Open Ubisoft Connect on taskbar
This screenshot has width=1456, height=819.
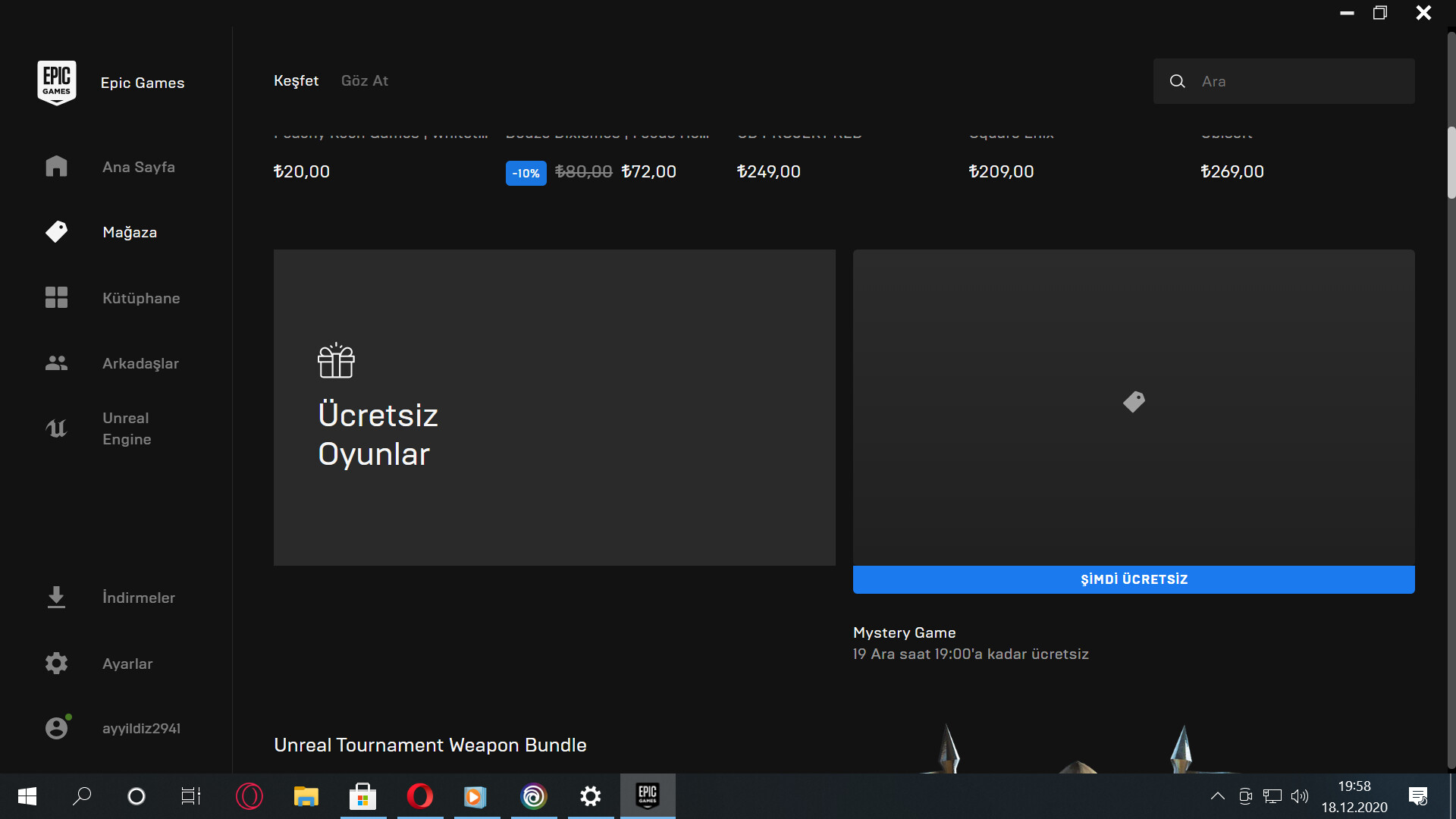click(534, 796)
